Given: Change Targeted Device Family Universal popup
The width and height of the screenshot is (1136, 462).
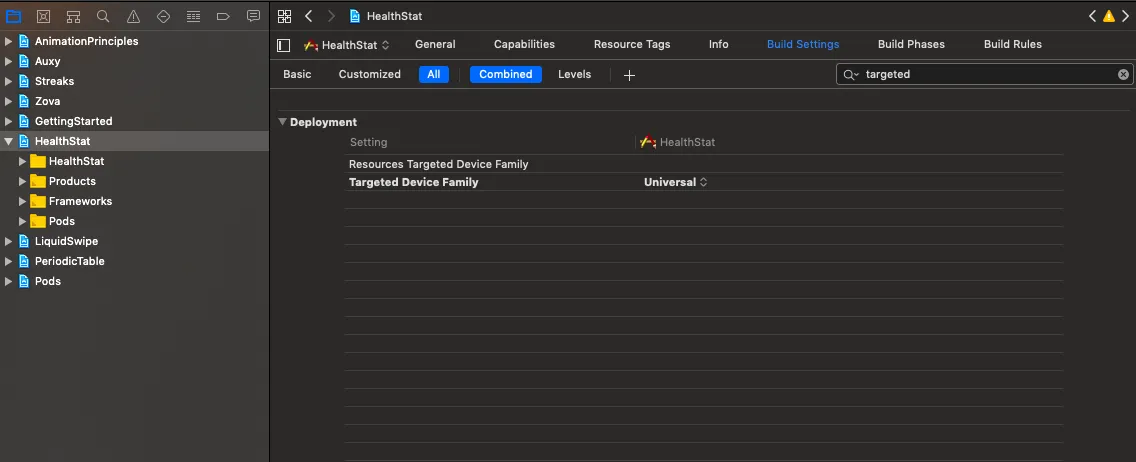Looking at the screenshot, I should click(675, 182).
